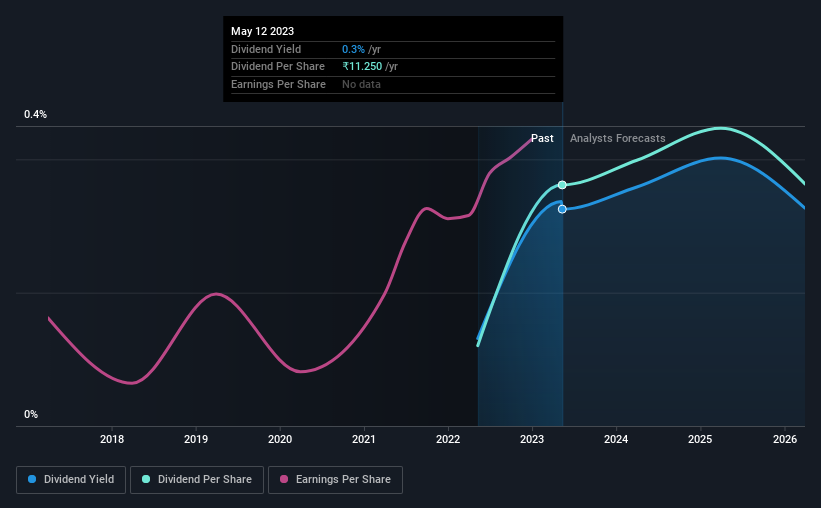This screenshot has width=821, height=508.
Task: Click the 2022 x-axis label
Action: 448,439
